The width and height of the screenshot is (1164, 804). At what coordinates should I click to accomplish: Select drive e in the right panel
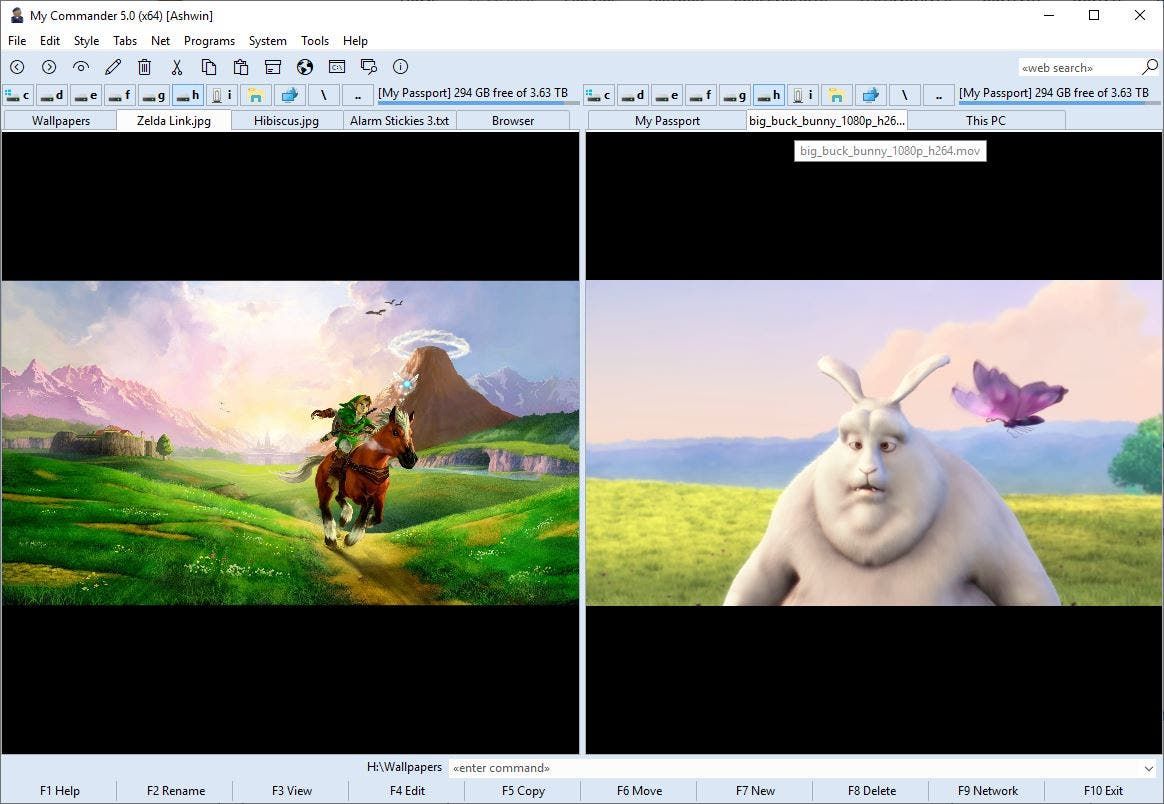tap(667, 94)
